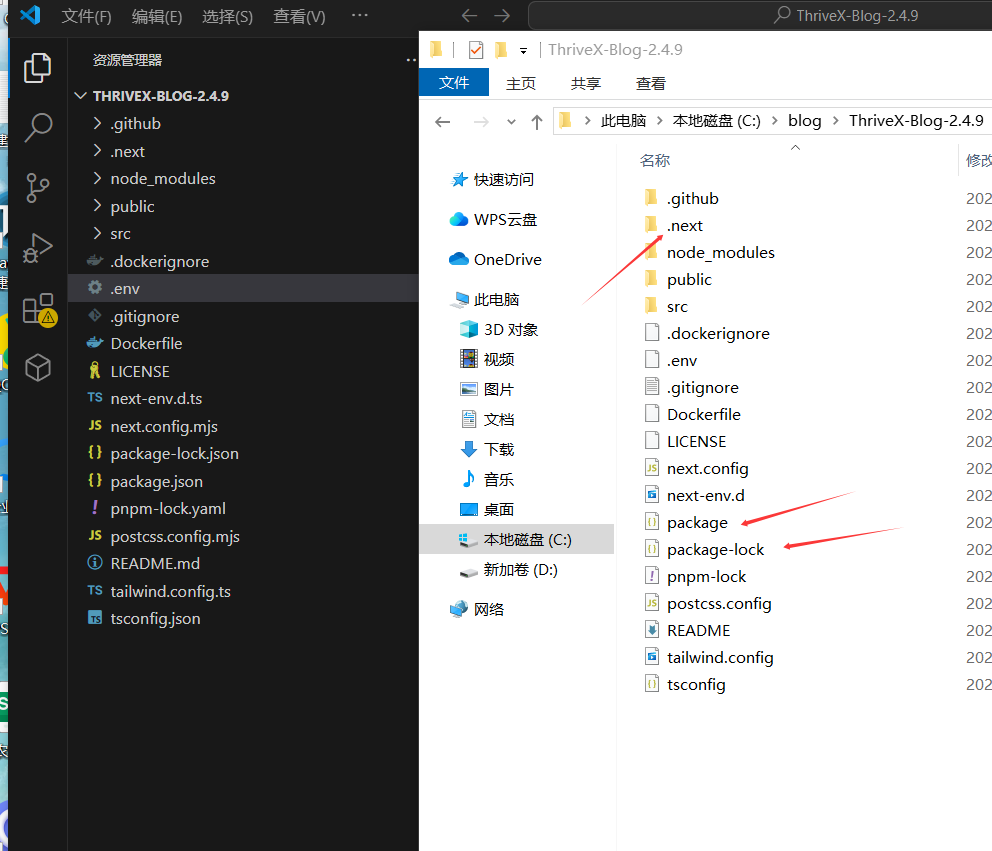The height and width of the screenshot is (851, 992).
Task: Open the Search panel in VS Code sidebar
Action: pos(37,128)
